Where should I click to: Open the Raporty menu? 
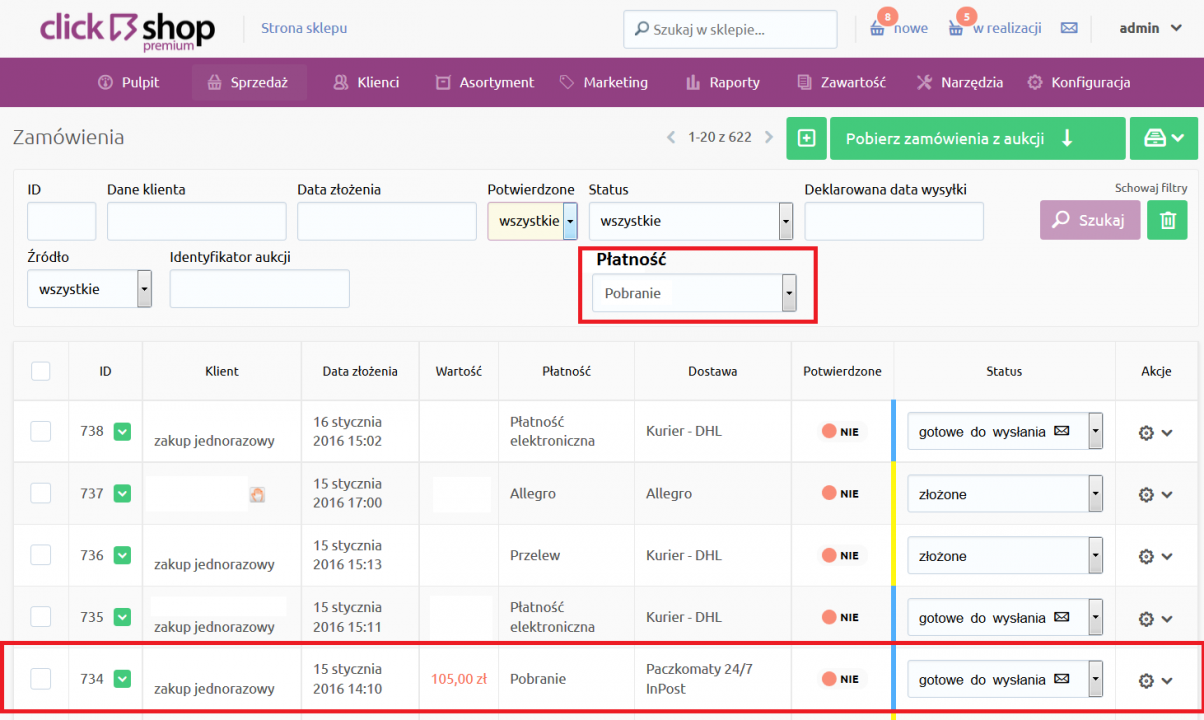point(723,82)
